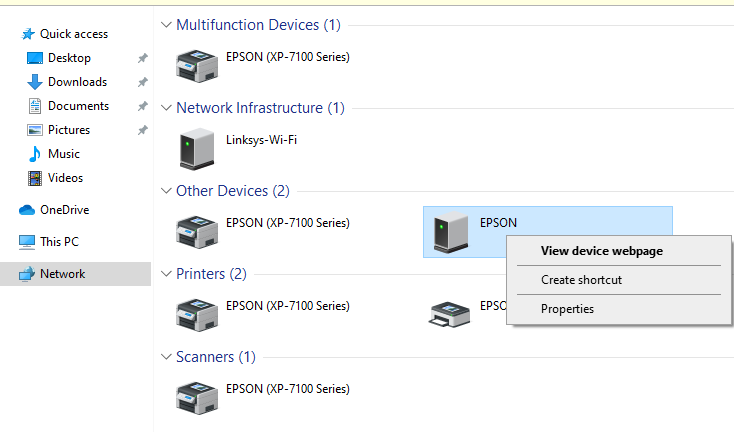Select the first EPSON XP-7100 icon under Printers

[197, 315]
